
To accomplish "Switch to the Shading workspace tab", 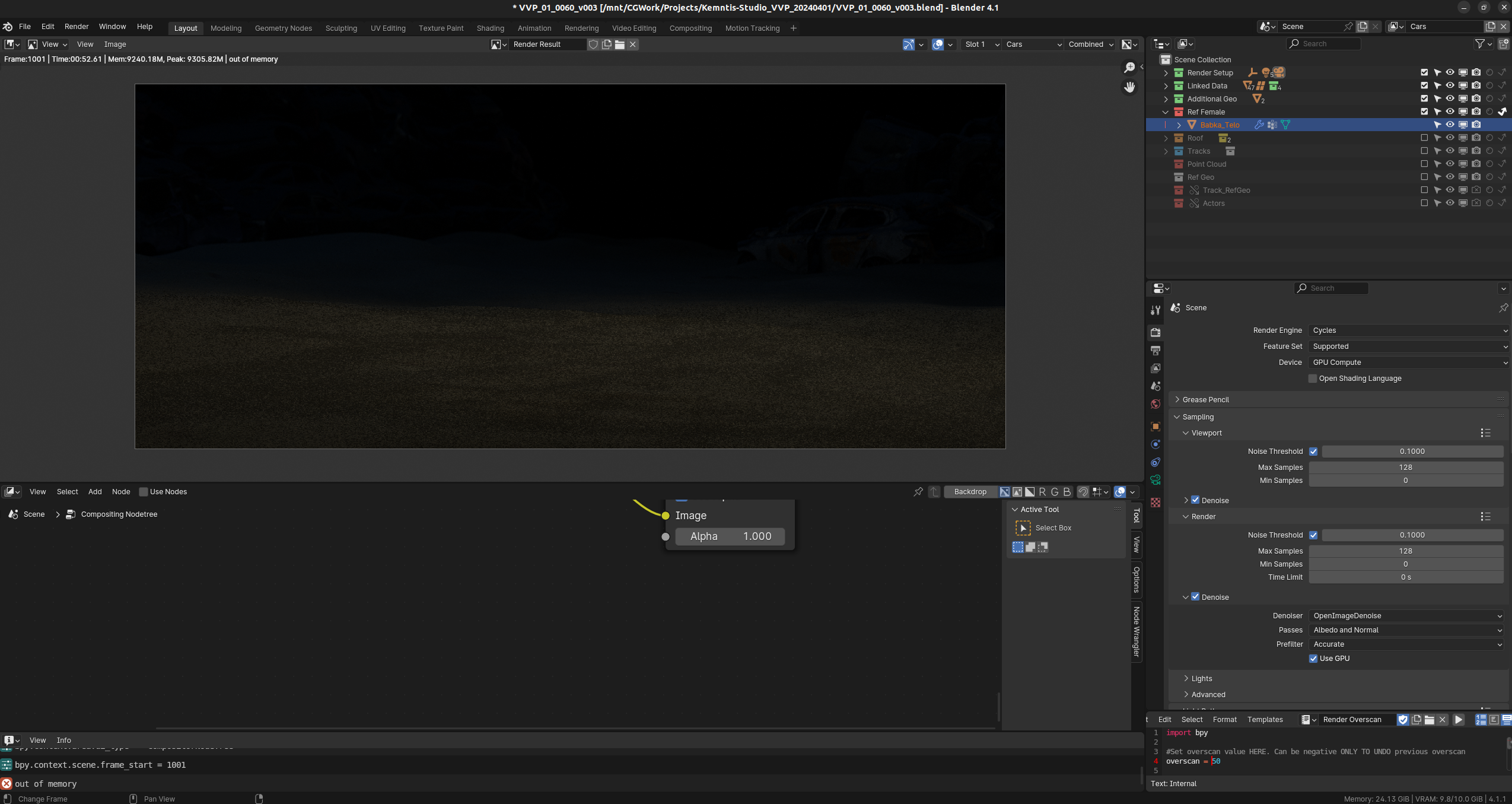I will click(490, 28).
